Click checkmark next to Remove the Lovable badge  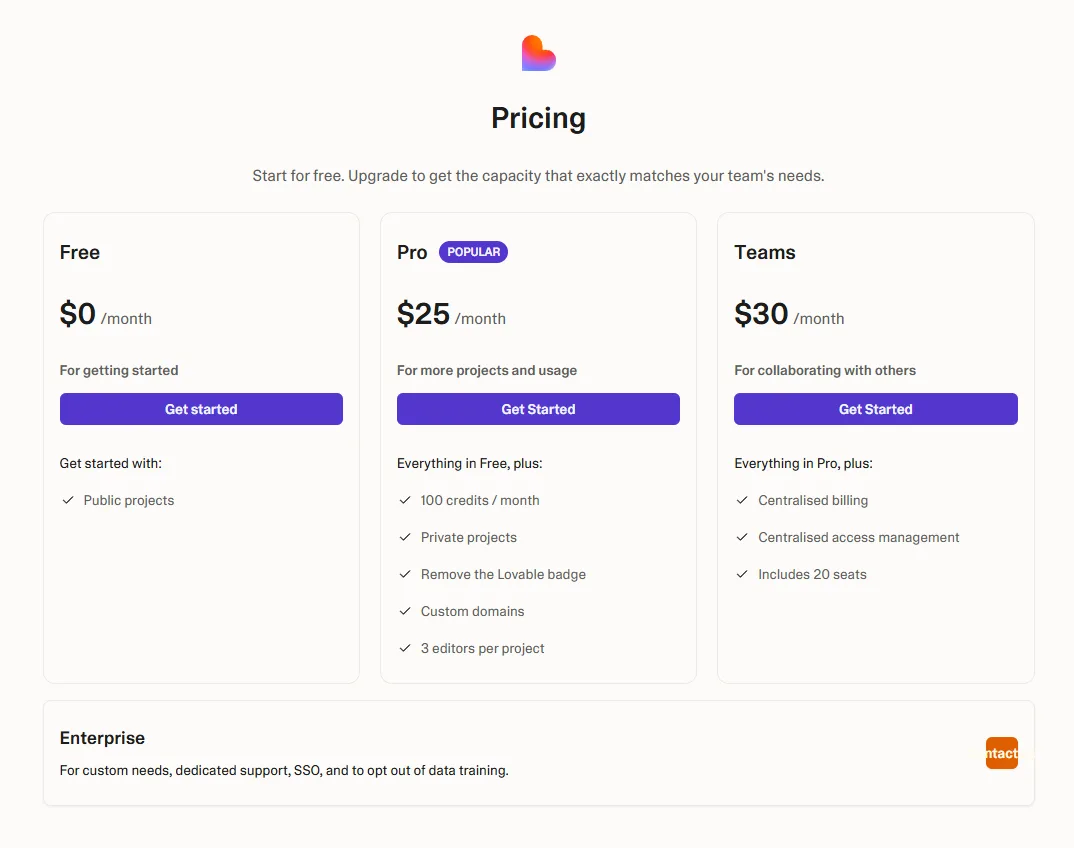(405, 574)
